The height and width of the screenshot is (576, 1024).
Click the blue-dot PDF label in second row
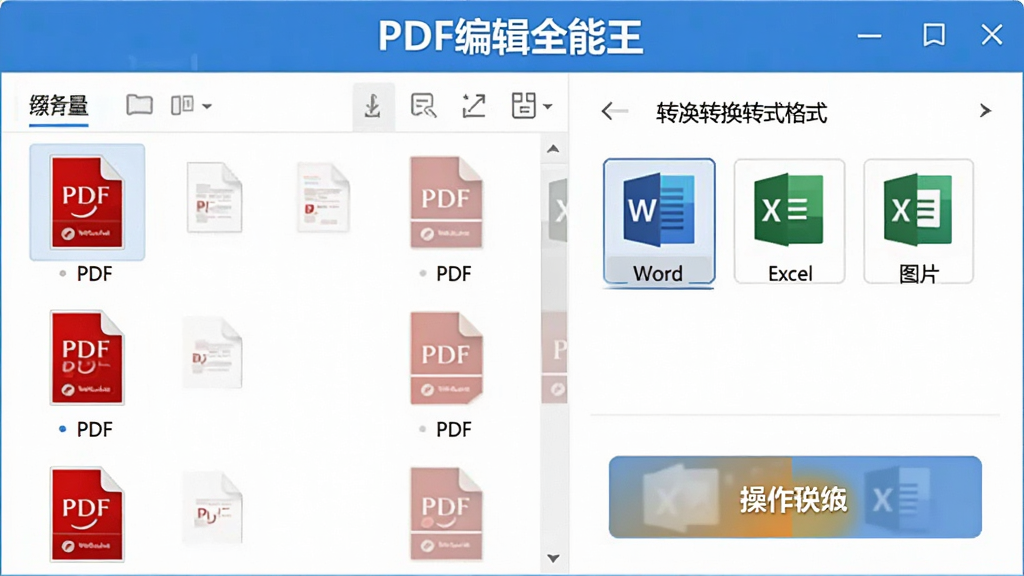pyautogui.click(x=86, y=429)
